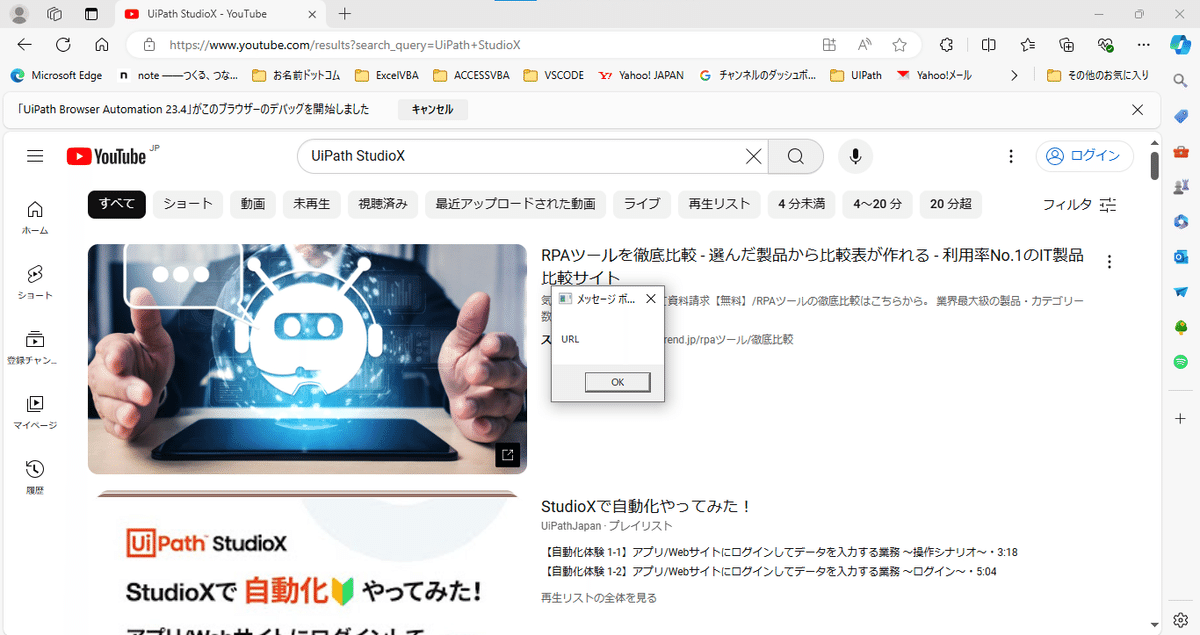1200x635 pixels.
Task: Clear the YouTube search box text
Action: tap(753, 156)
